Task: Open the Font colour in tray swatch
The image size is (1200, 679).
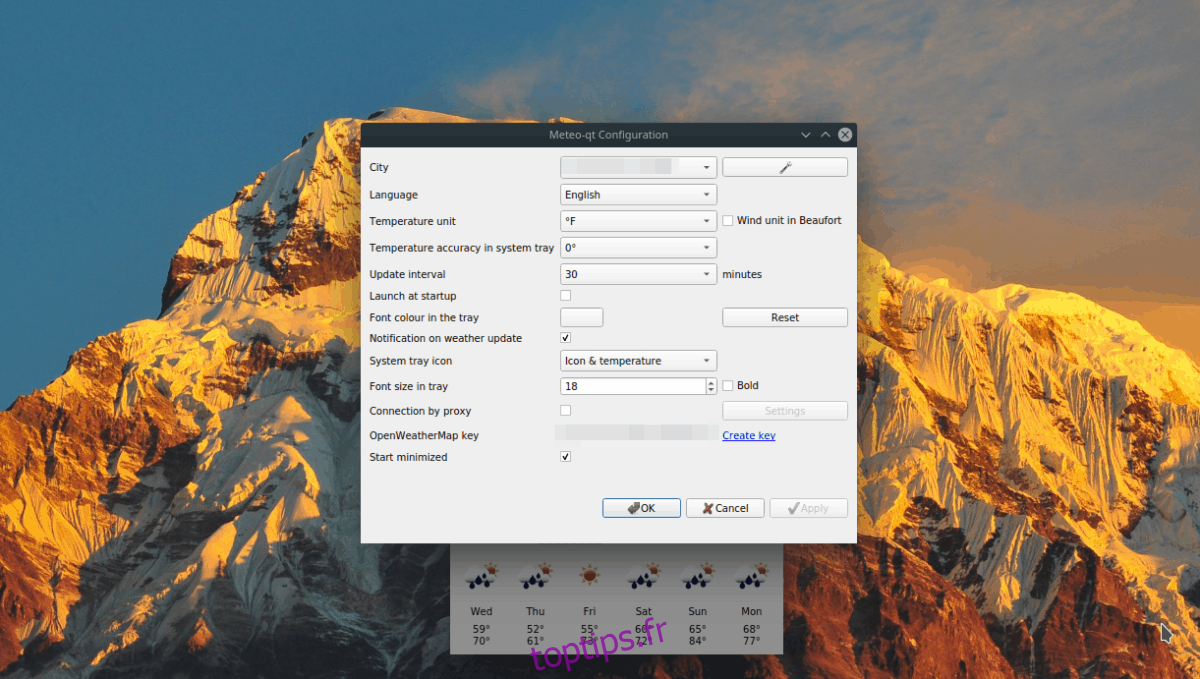Action: [x=582, y=317]
